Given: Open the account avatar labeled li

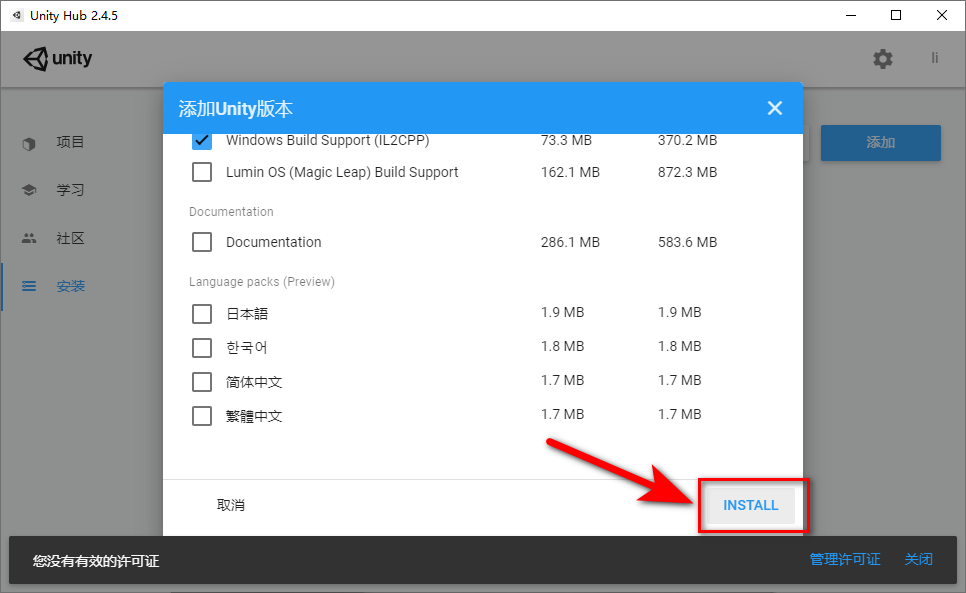Looking at the screenshot, I should point(935,58).
